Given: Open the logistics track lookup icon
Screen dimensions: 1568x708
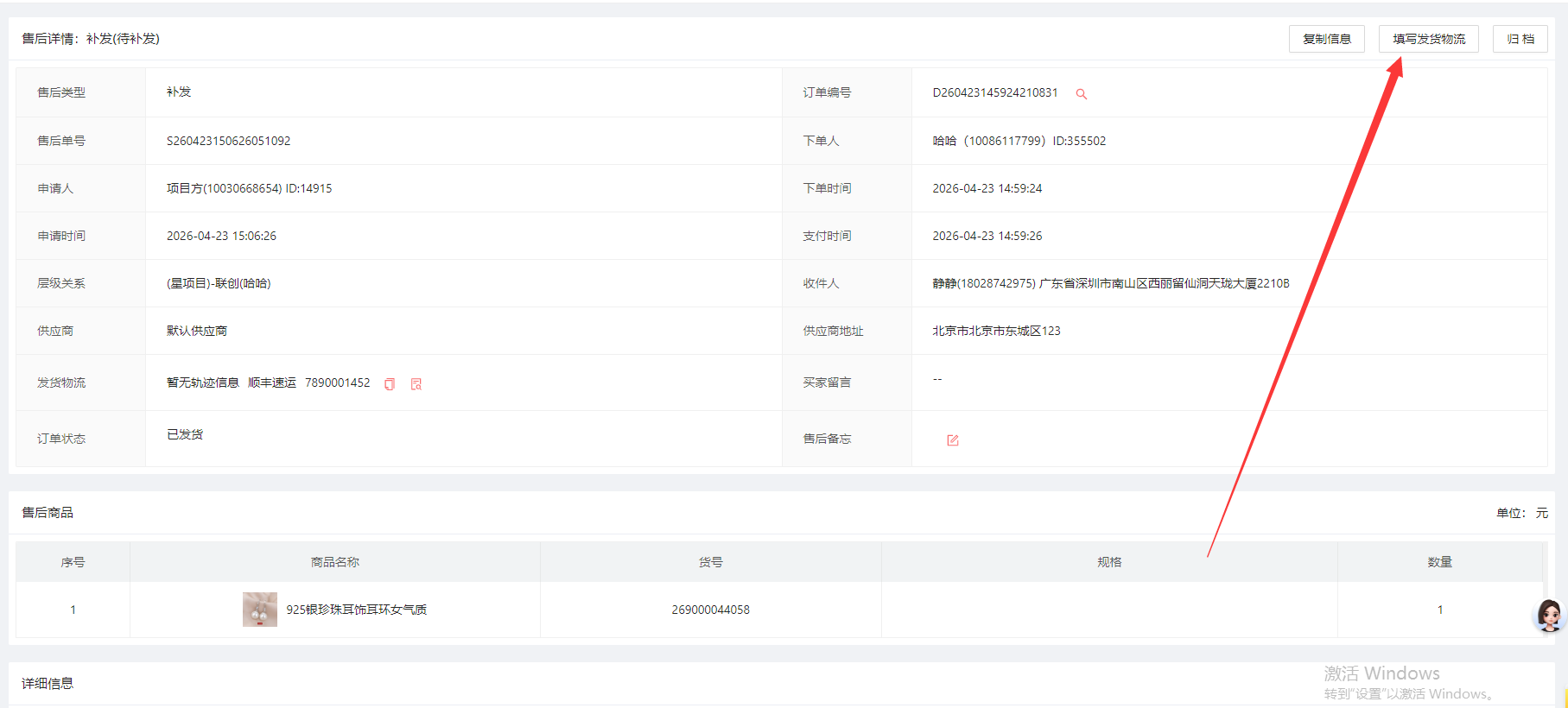Looking at the screenshot, I should point(416,384).
